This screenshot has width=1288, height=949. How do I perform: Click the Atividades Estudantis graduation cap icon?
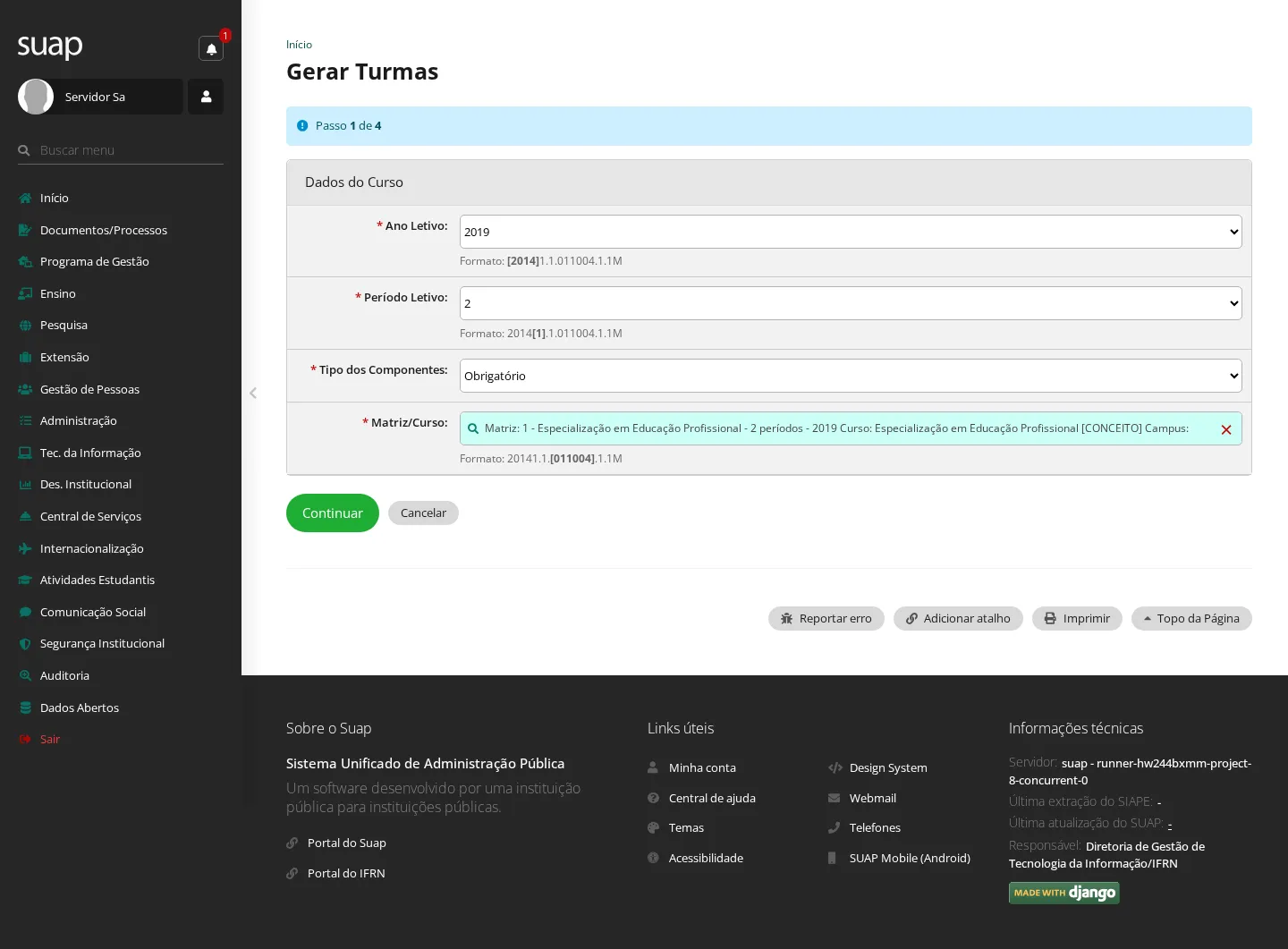tap(25, 580)
